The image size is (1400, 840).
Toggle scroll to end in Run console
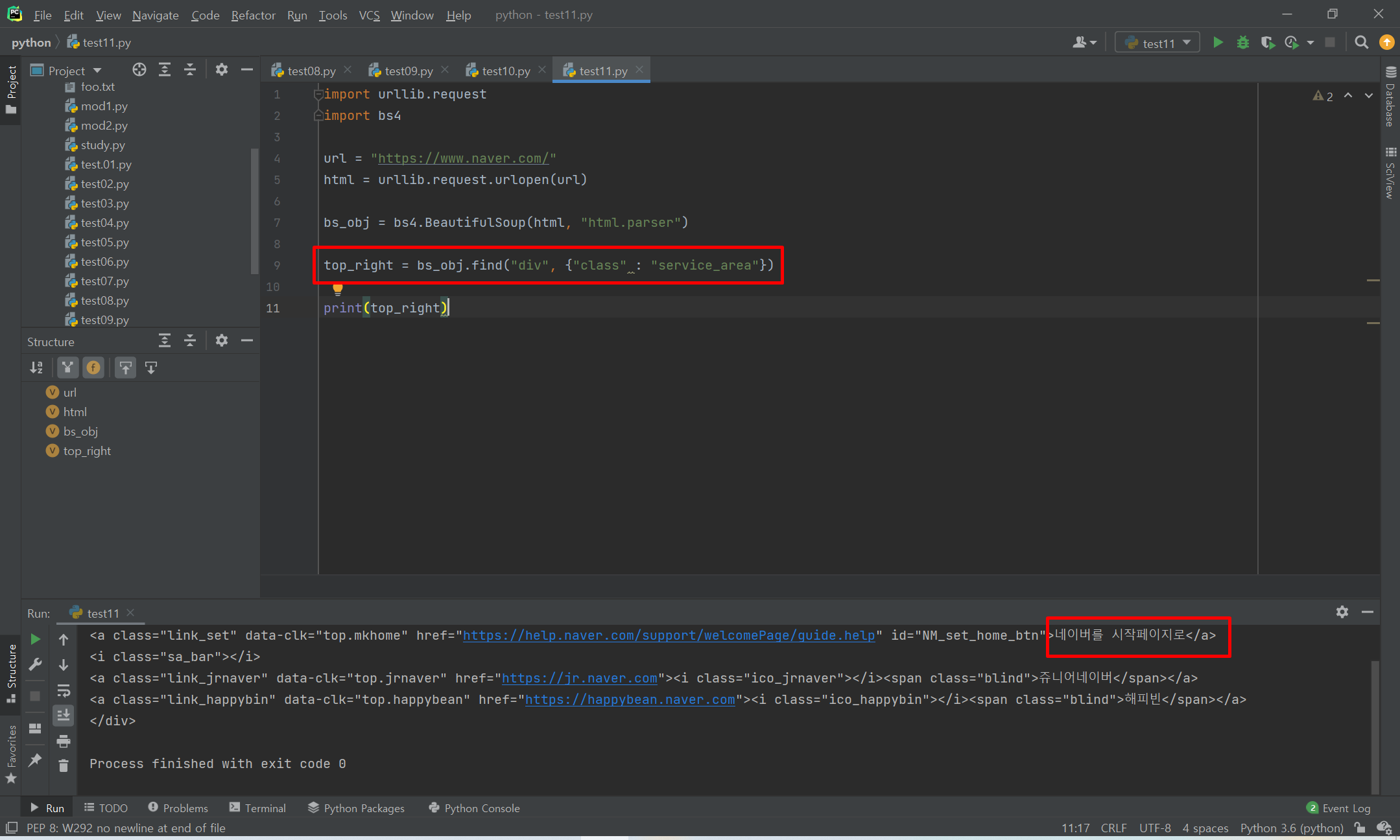coord(64,716)
